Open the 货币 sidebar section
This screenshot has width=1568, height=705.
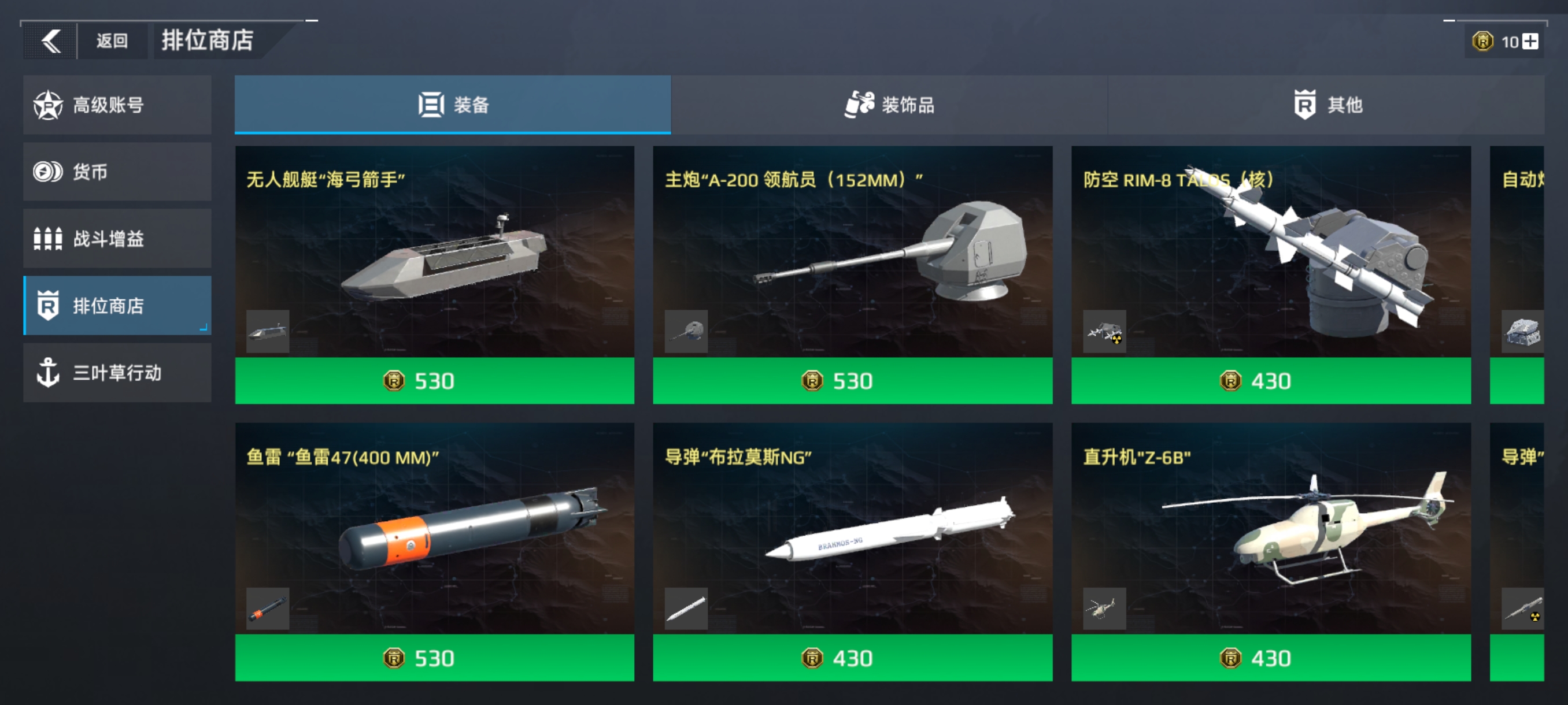coord(117,172)
